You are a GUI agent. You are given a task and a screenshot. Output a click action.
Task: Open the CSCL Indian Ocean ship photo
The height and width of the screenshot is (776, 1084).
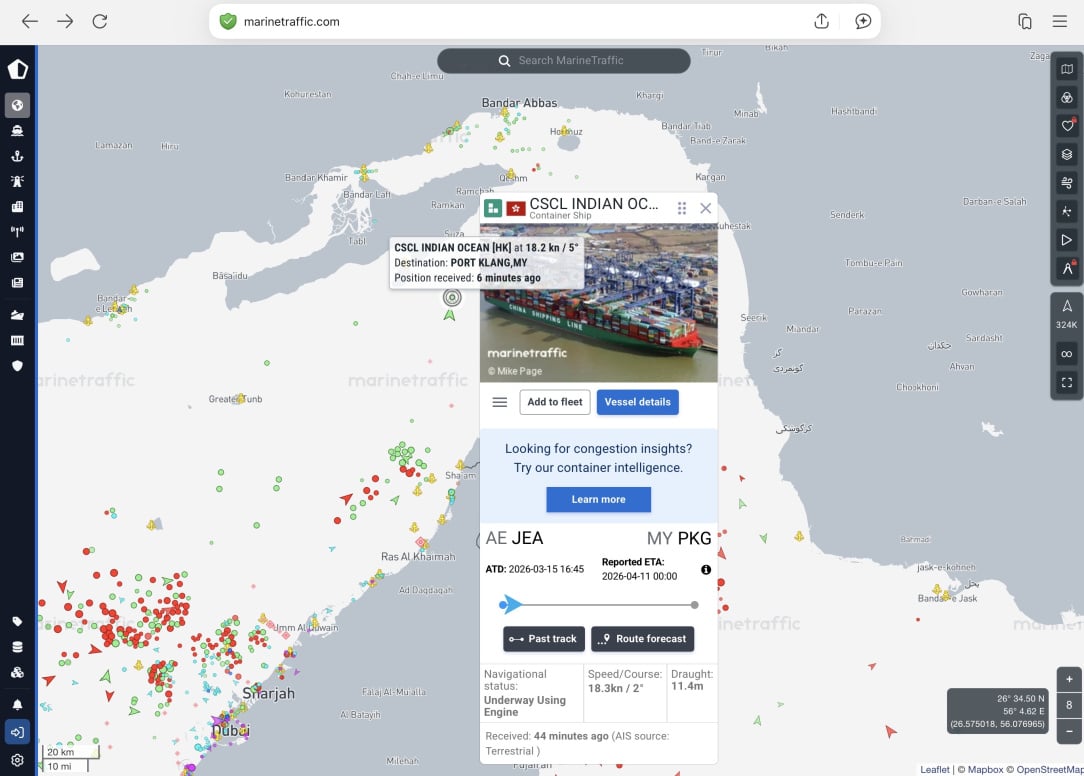[x=599, y=303]
